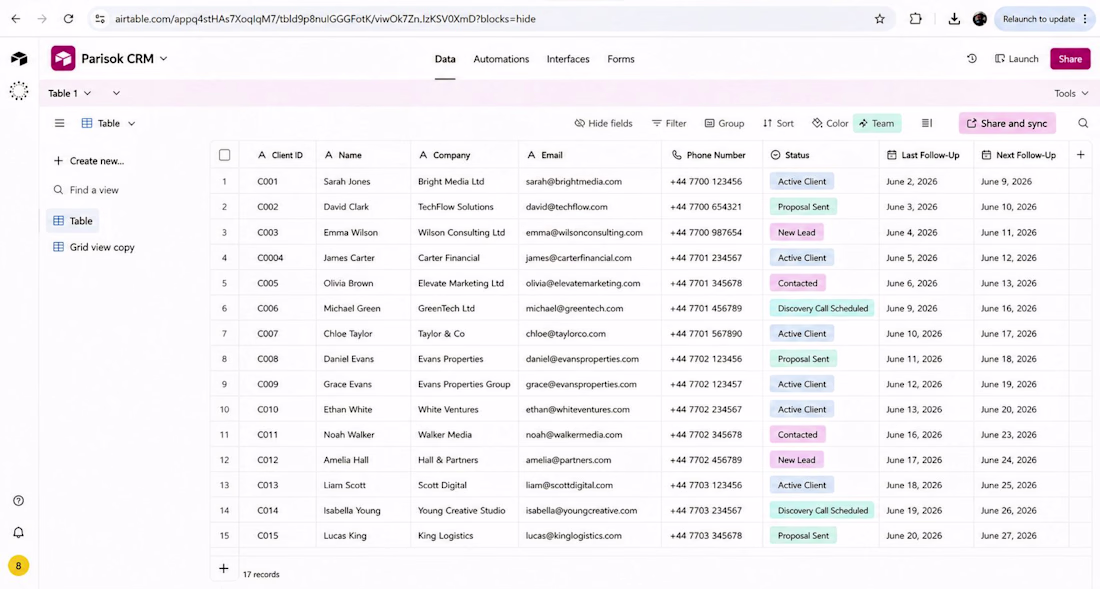Collapse the views sidebar hamburger icon
Image resolution: width=1100 pixels, height=589 pixels.
coord(60,123)
